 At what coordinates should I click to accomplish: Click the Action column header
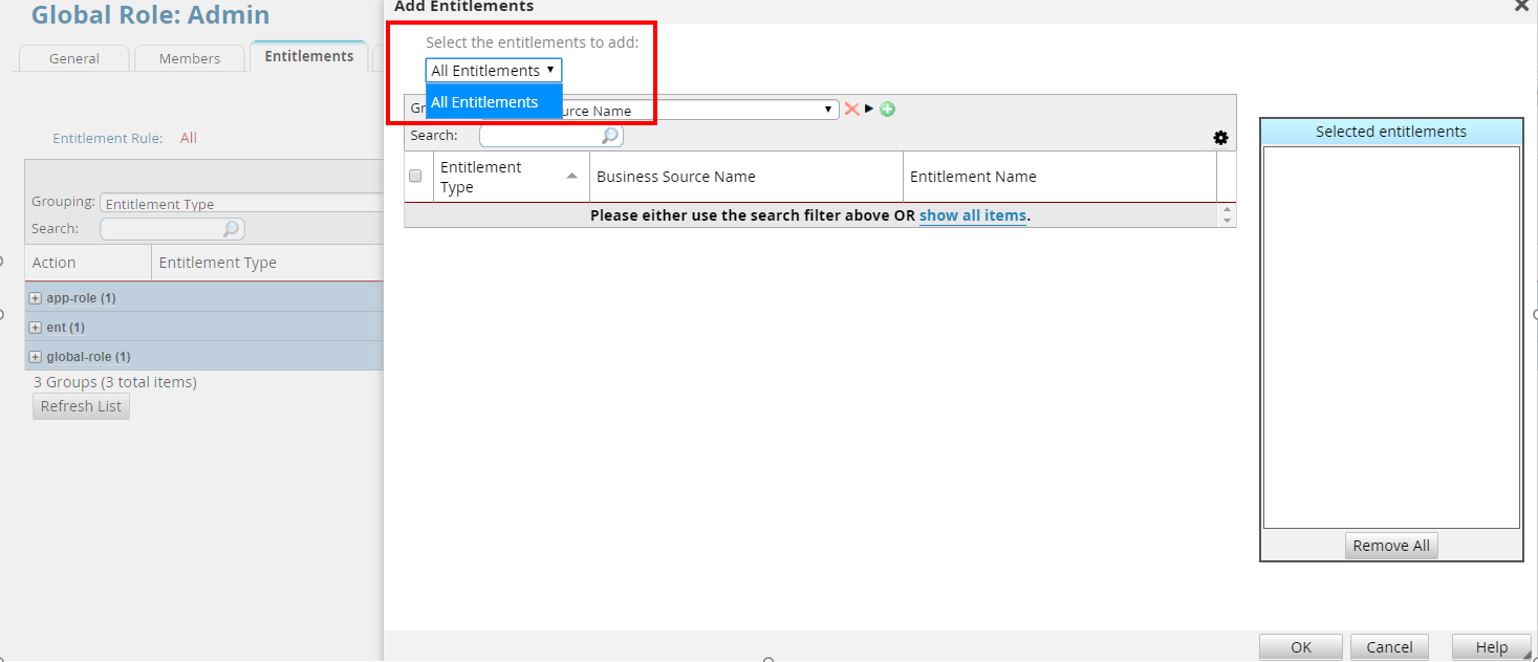click(x=88, y=263)
